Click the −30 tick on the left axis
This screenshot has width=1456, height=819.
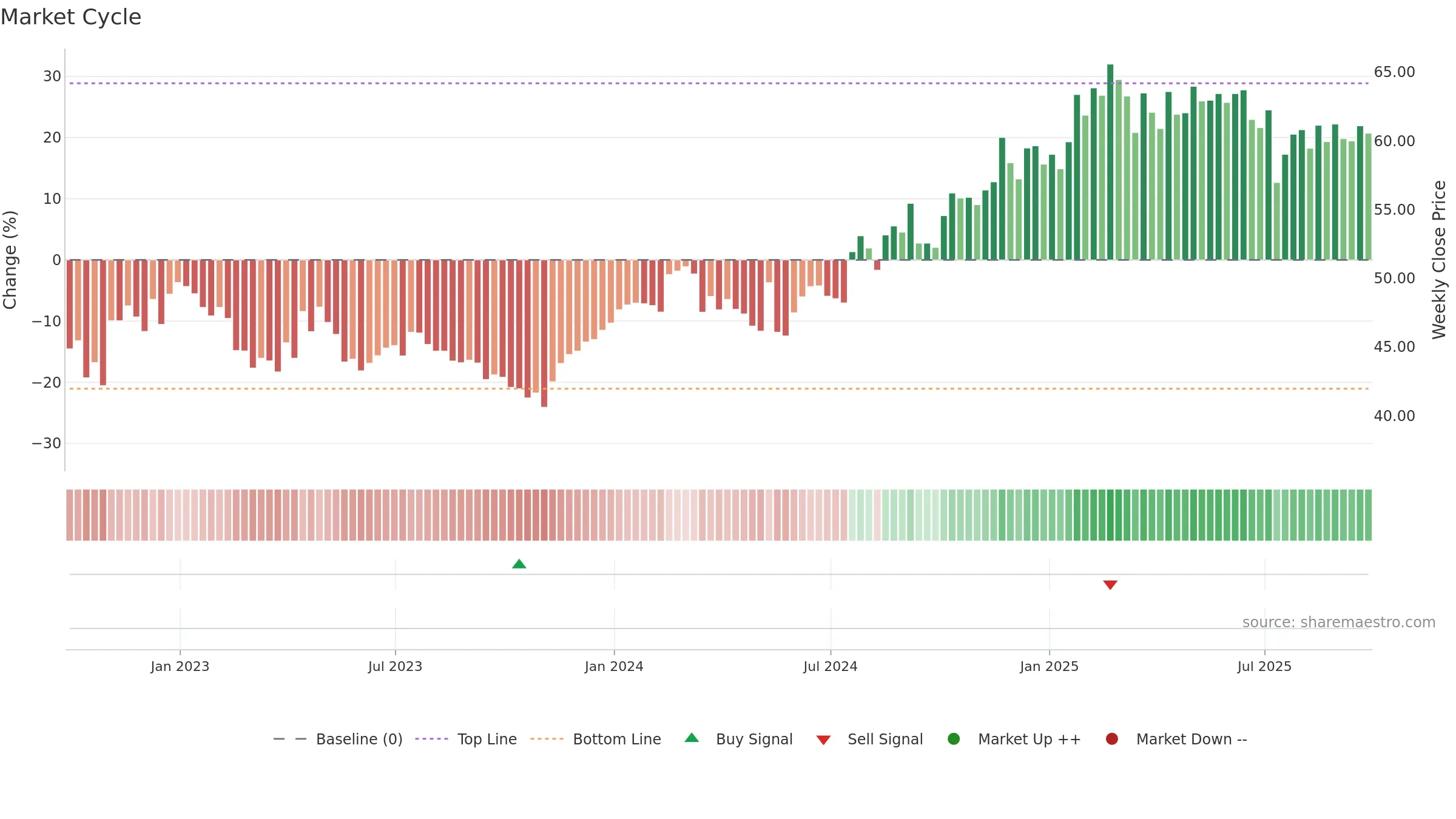(47, 443)
